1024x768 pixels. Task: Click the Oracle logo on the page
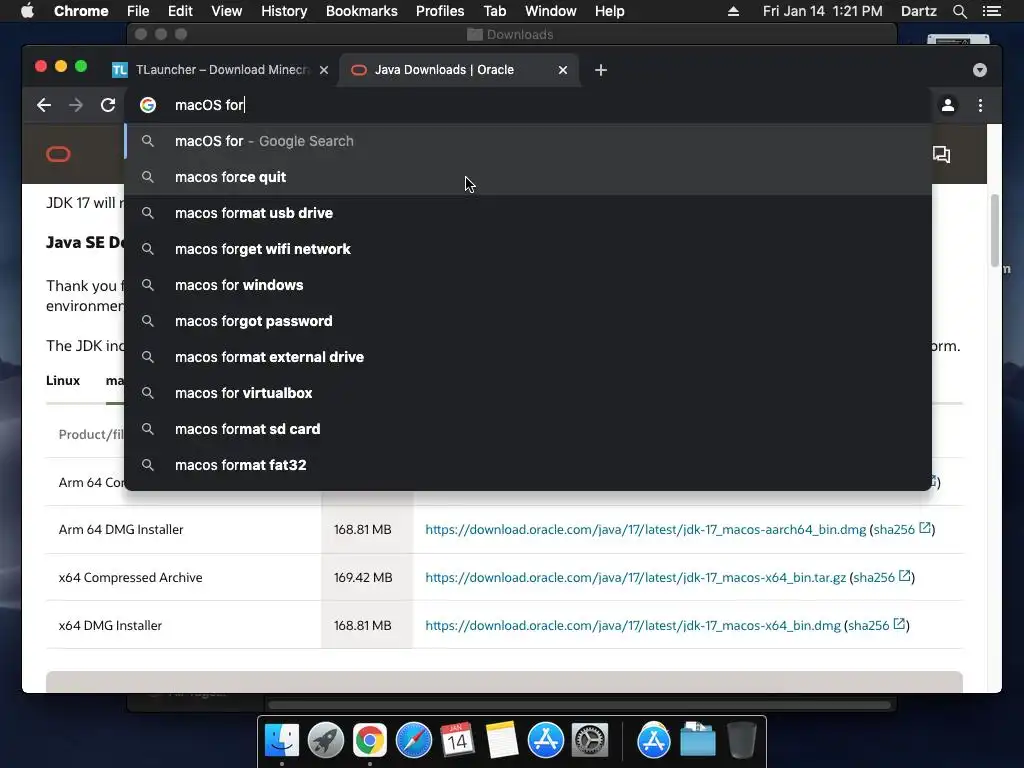[58, 154]
